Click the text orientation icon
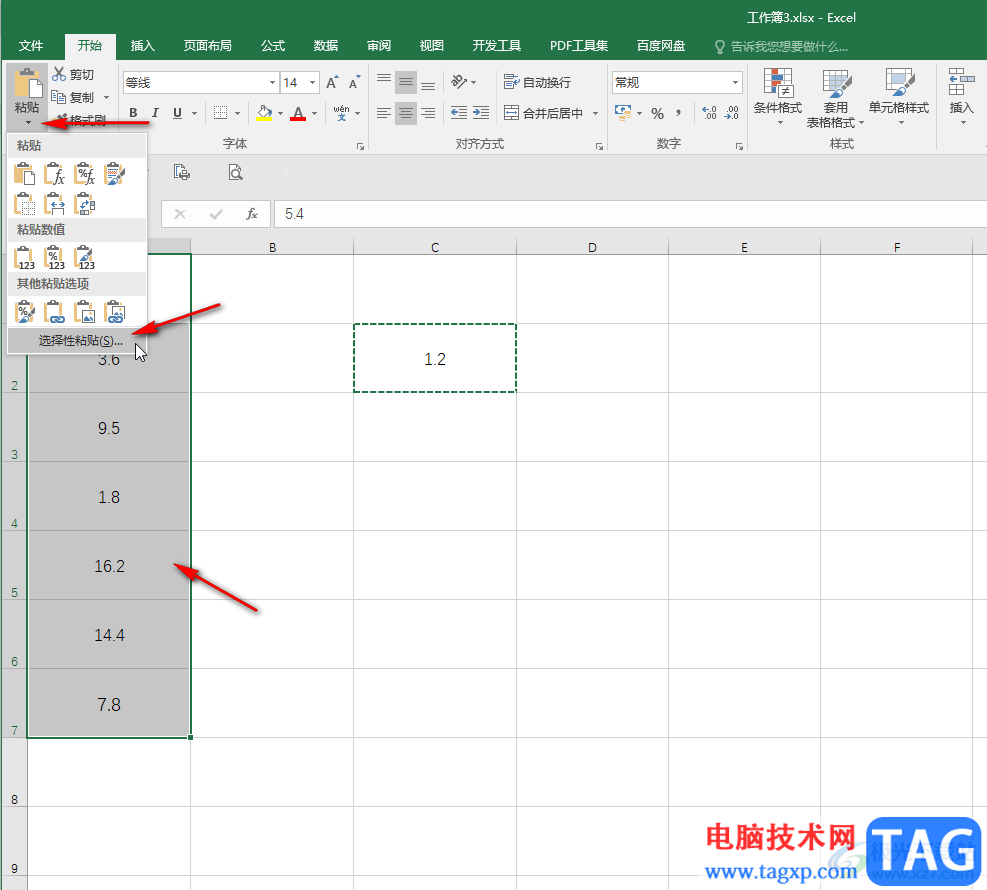Image resolution: width=987 pixels, height=890 pixels. pyautogui.click(x=460, y=82)
